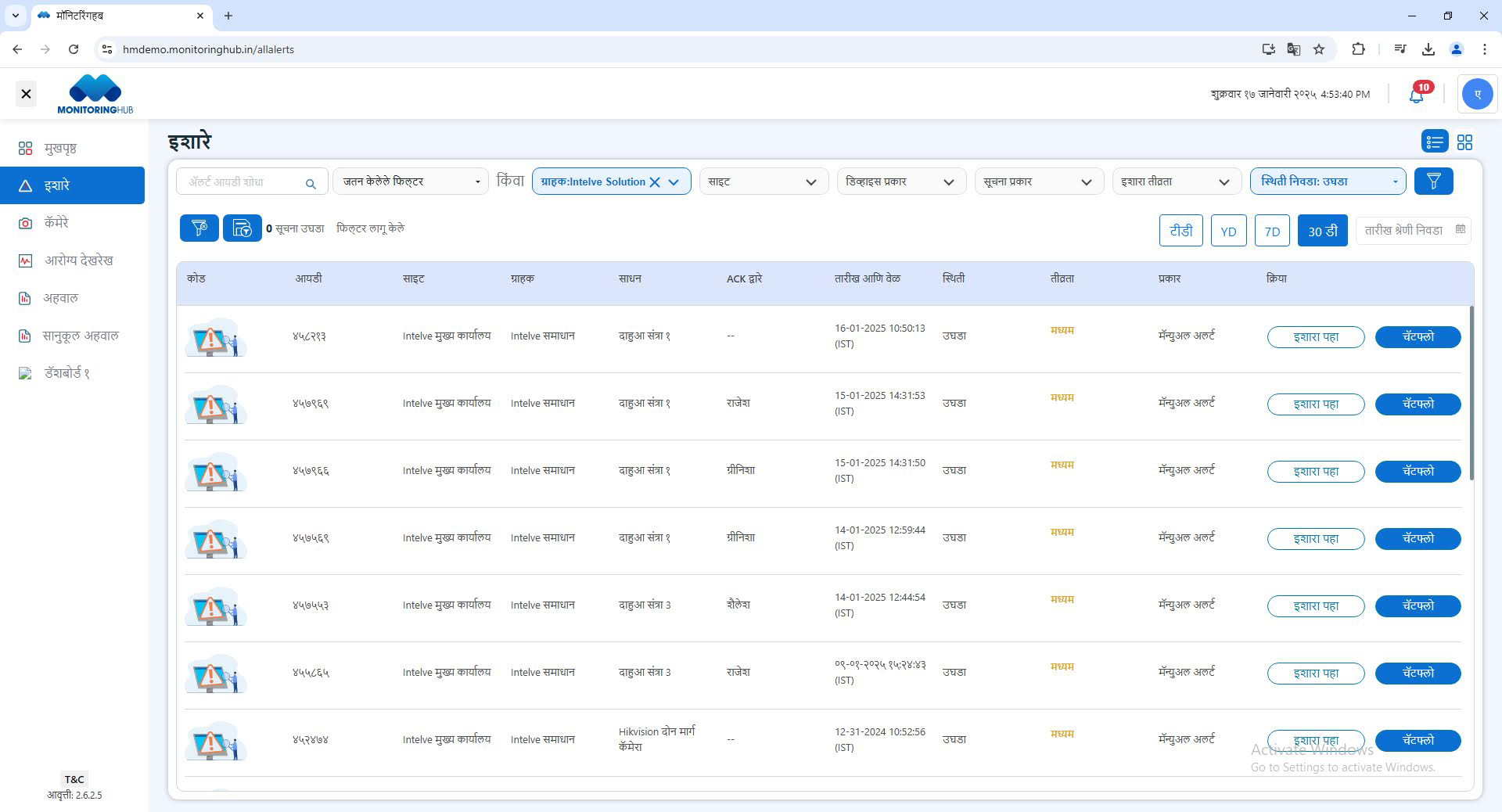
Task: Click the तीव्रता column header
Action: 1062,278
